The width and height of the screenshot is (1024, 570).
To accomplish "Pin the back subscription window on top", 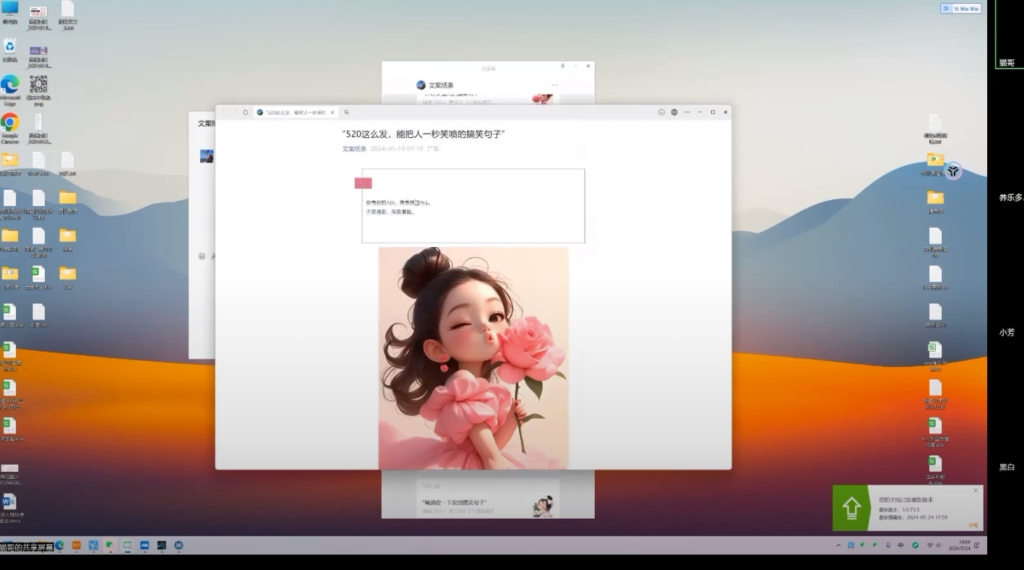I will [563, 66].
